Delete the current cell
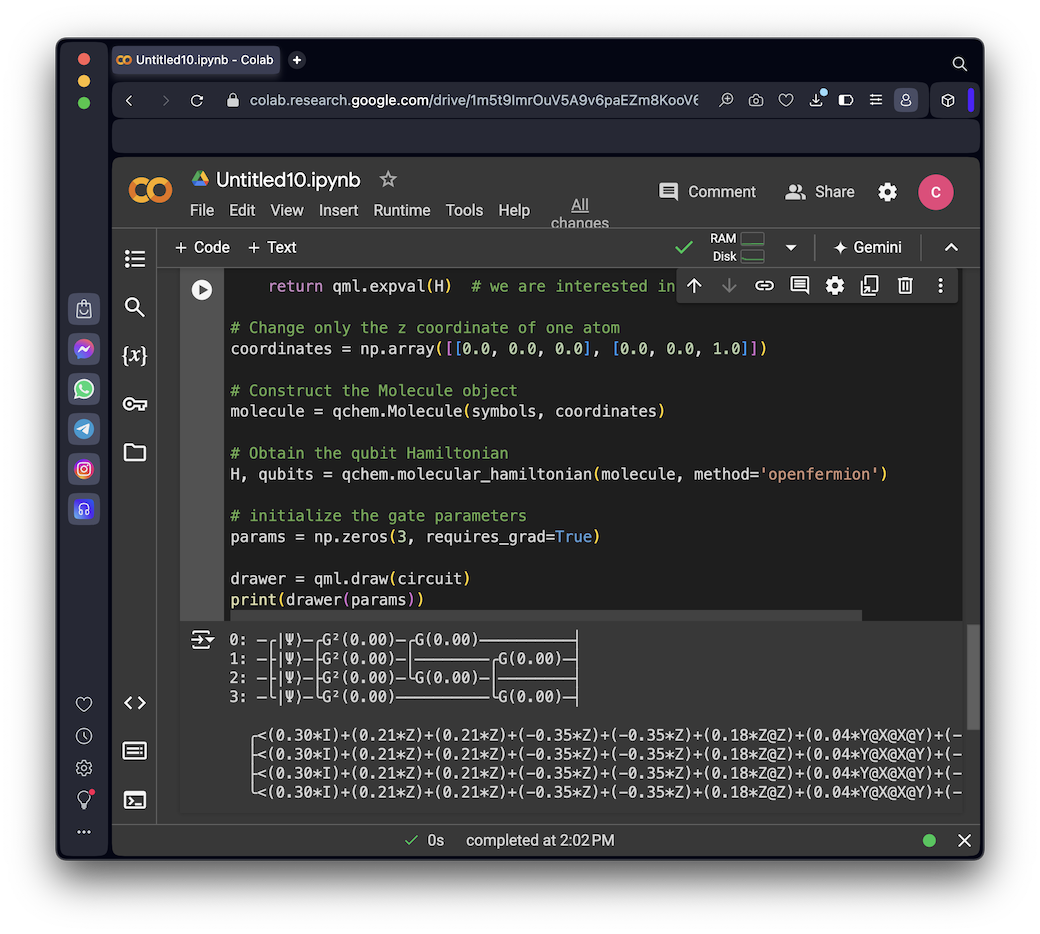The height and width of the screenshot is (934, 1040). click(x=905, y=286)
